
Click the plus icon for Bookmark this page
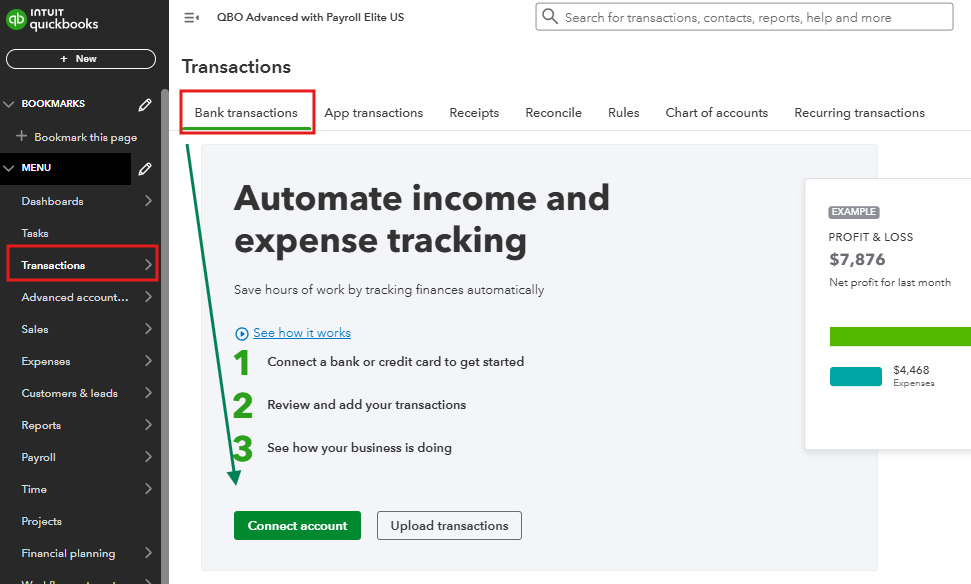[x=22, y=136]
